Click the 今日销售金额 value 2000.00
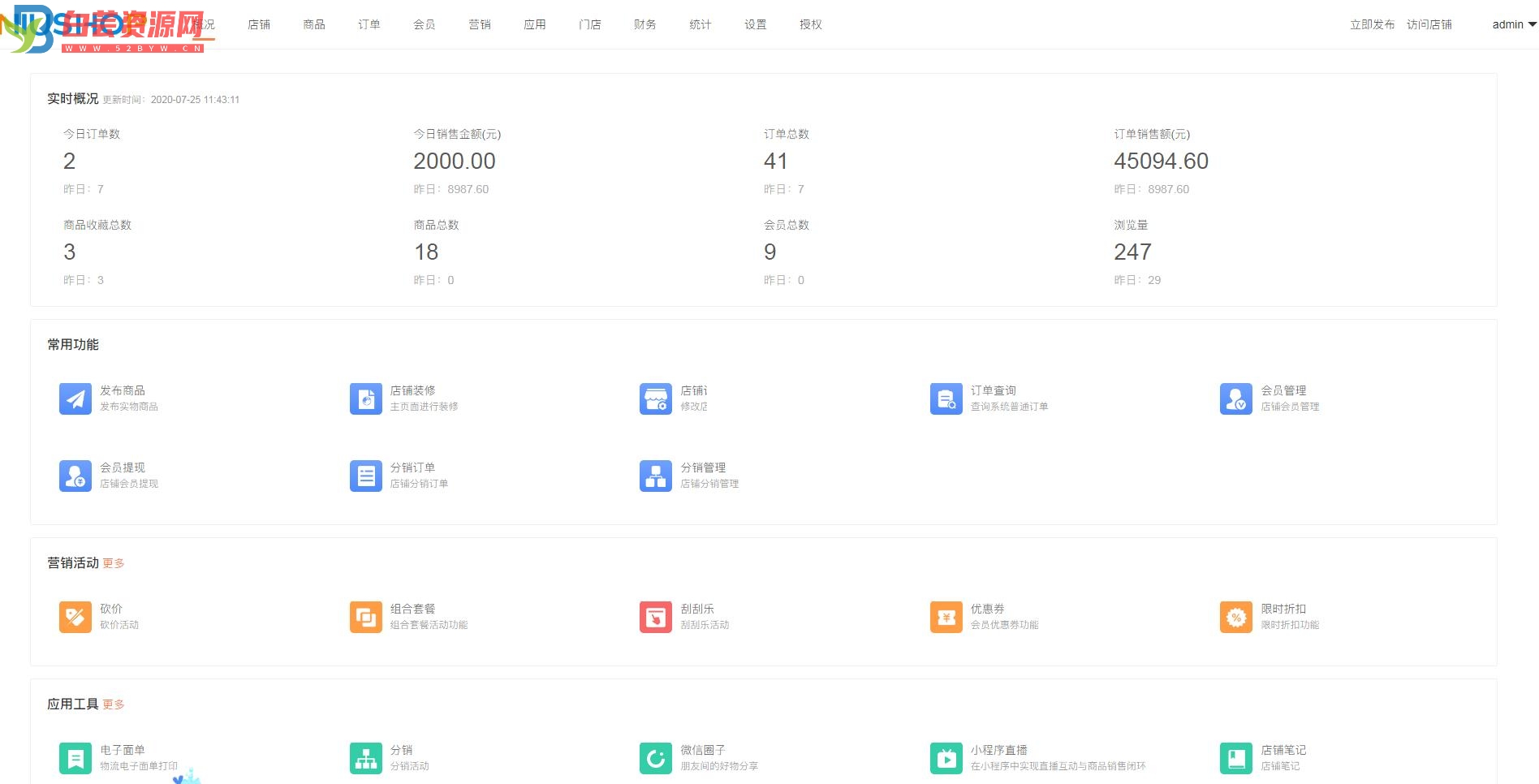The width and height of the screenshot is (1539, 784). tap(455, 162)
